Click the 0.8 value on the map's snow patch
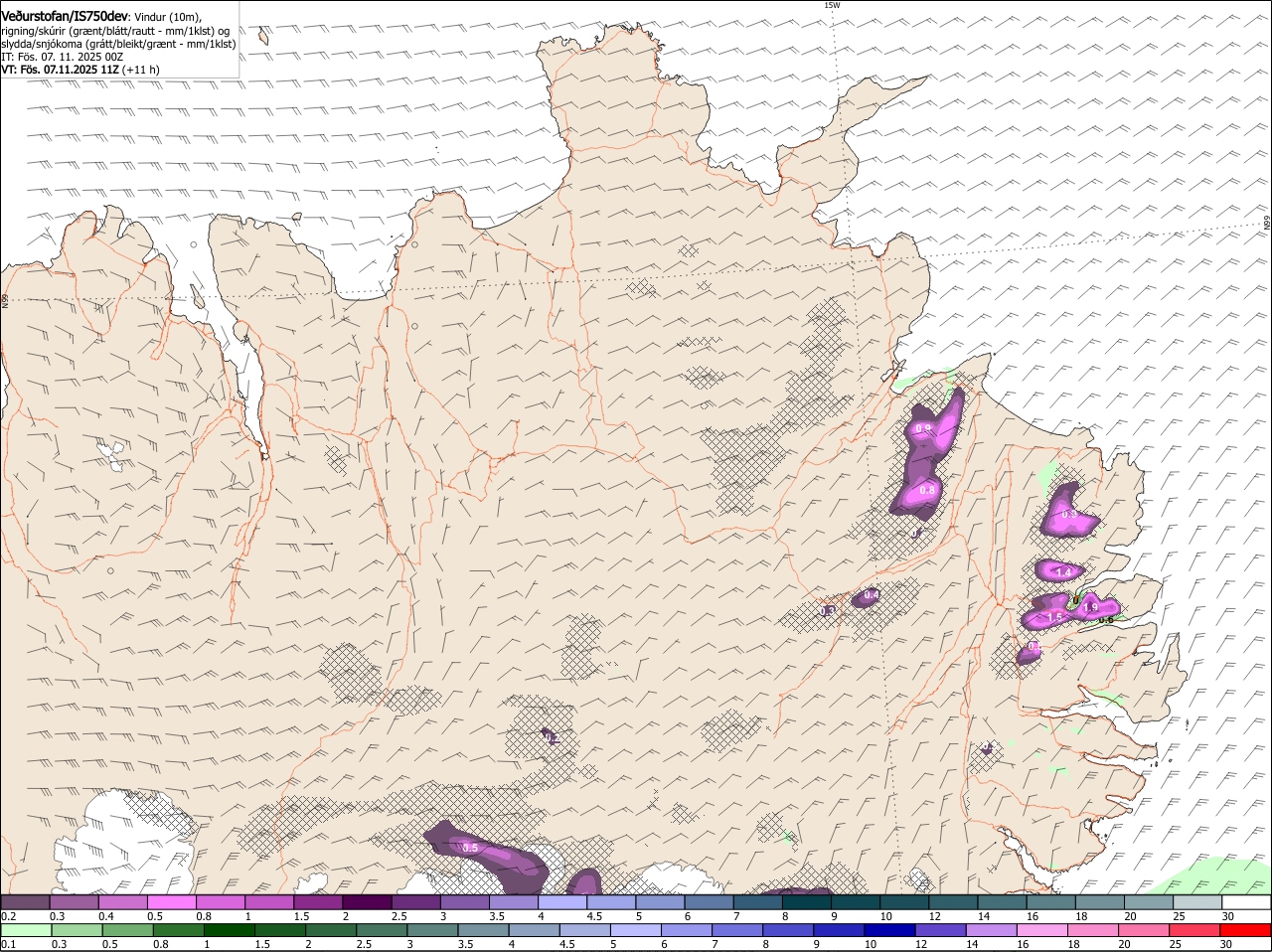This screenshot has width=1272, height=952. (x=928, y=490)
